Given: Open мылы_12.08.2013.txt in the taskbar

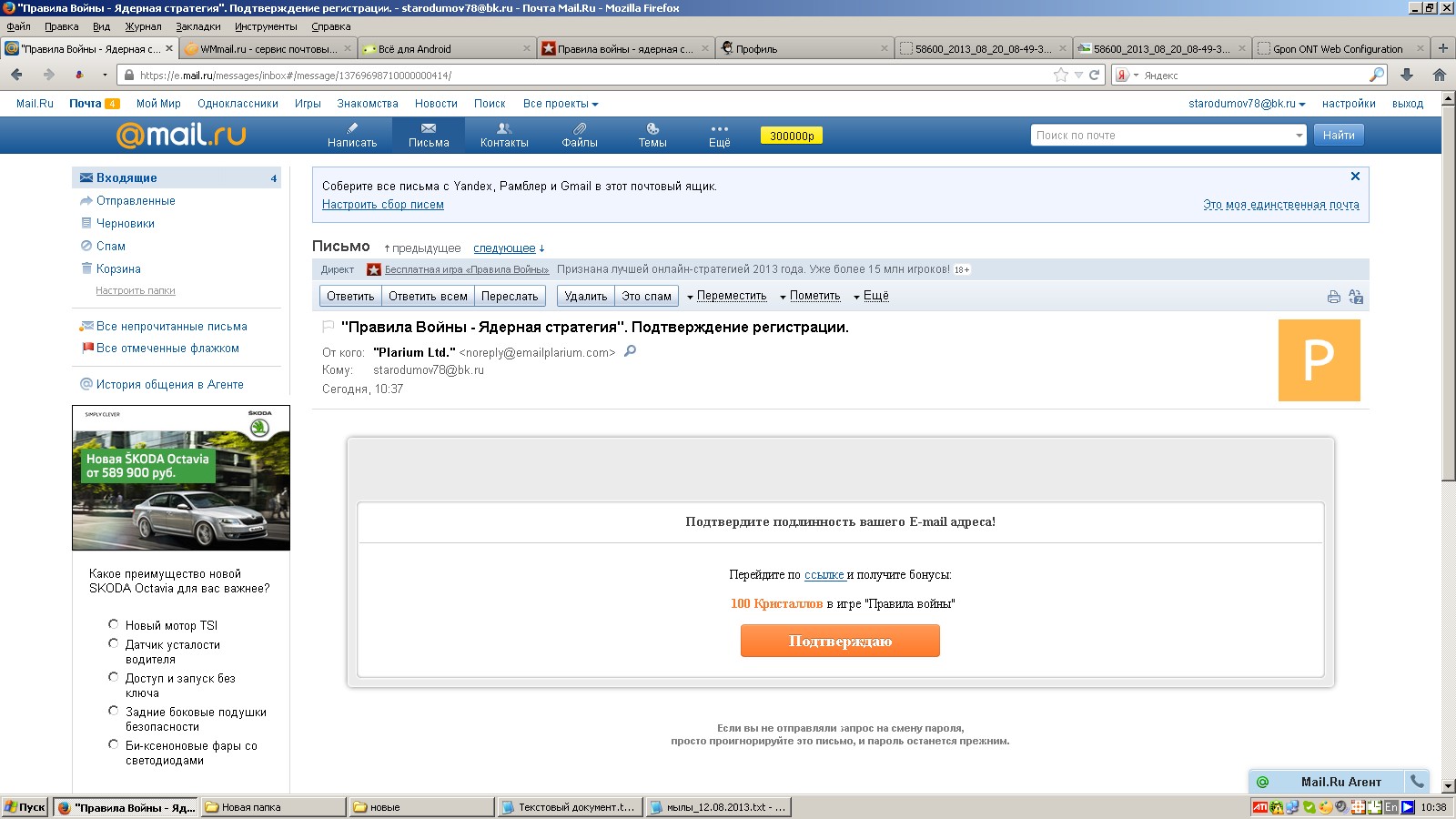Looking at the screenshot, I should pos(719,807).
